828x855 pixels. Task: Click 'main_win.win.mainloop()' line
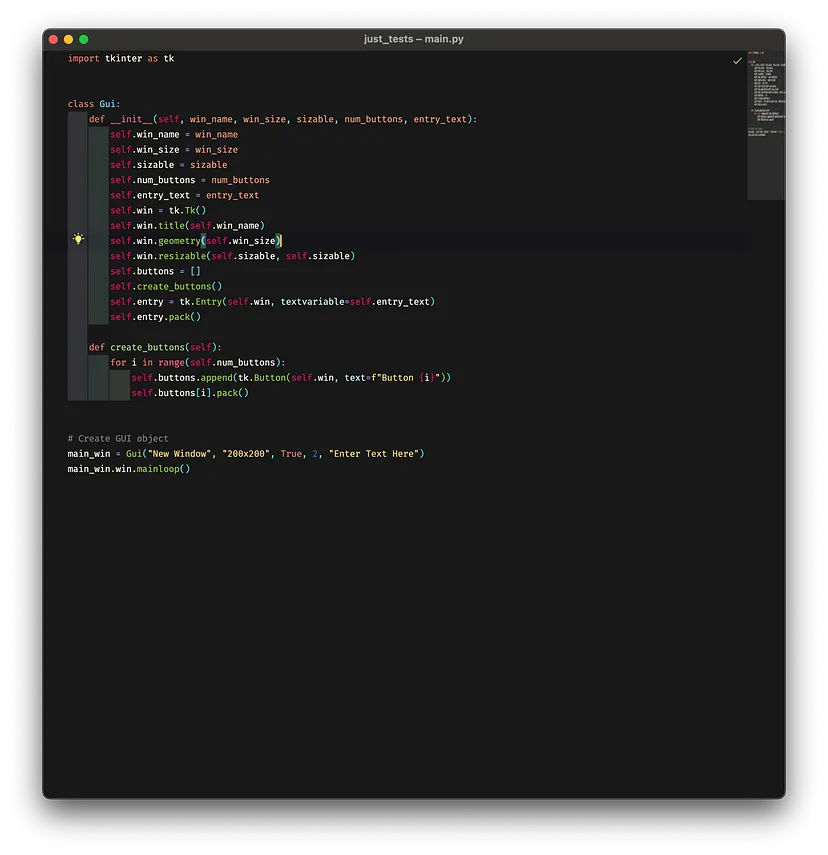point(129,469)
